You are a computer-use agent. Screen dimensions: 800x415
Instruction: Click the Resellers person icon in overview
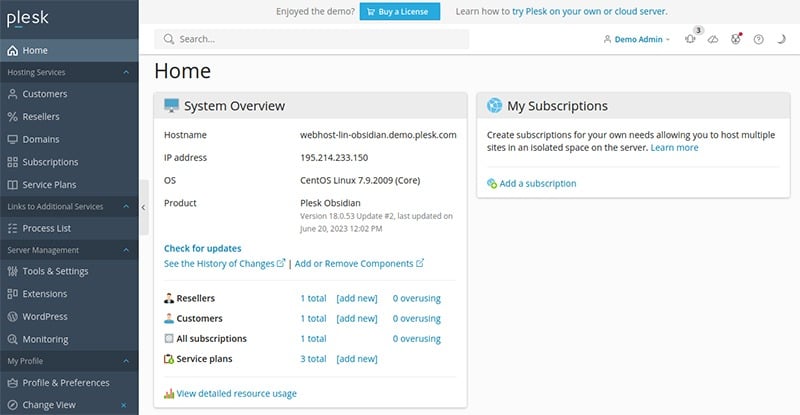[169, 298]
